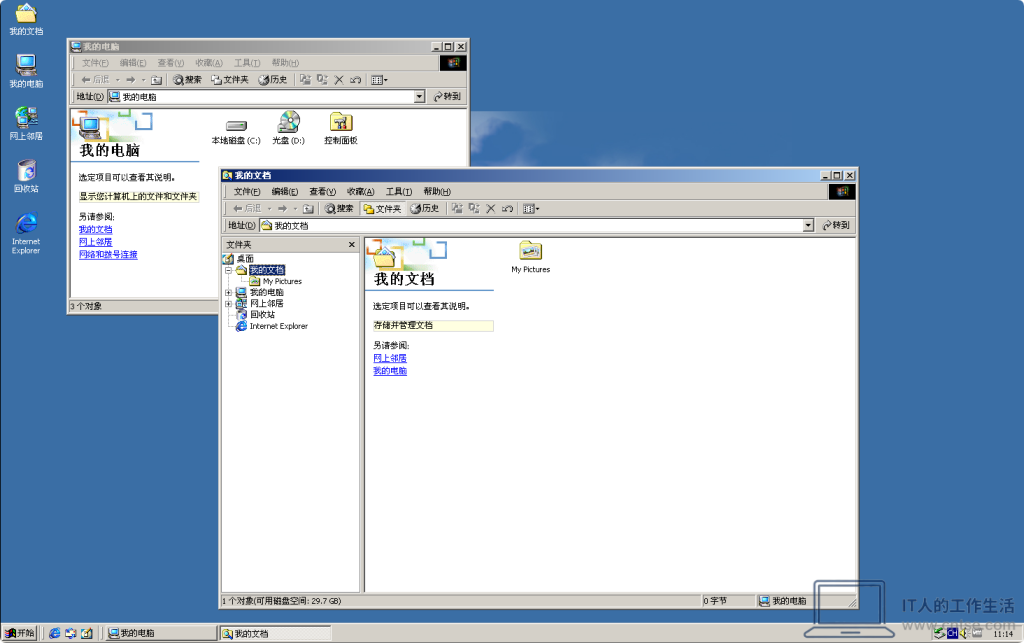The image size is (1024, 643).
Task: Select 回收站 recycle bin on desktop
Action: click(x=26, y=176)
